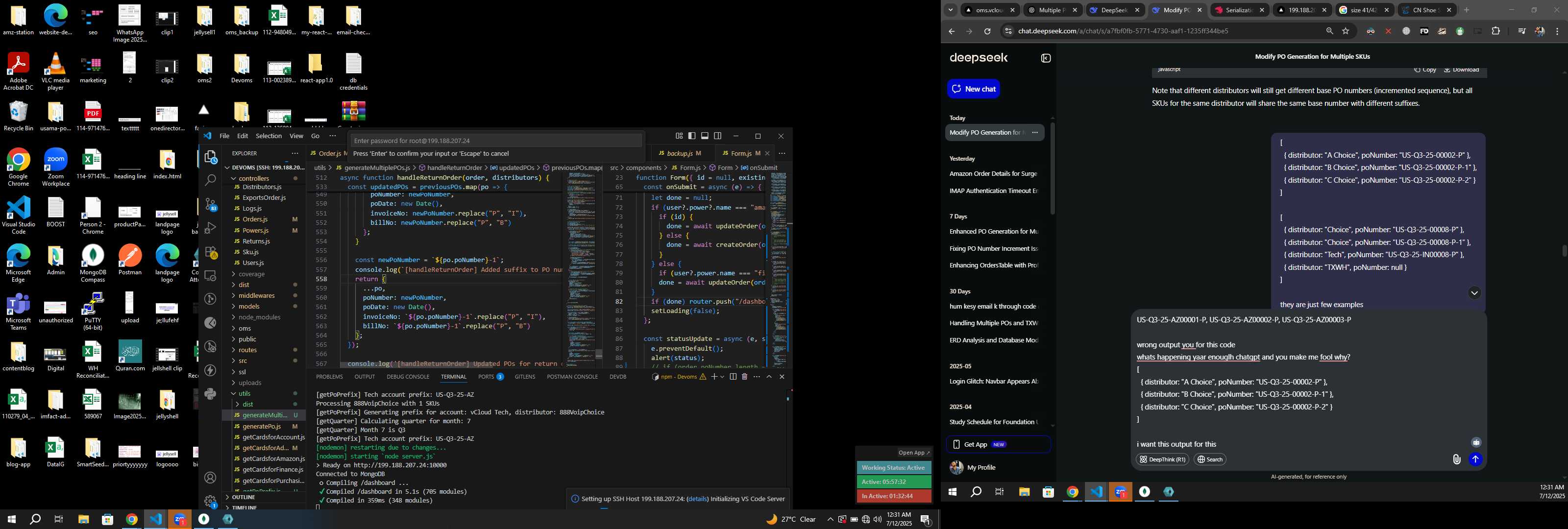Click the Chrome address bar URL

(1123, 32)
